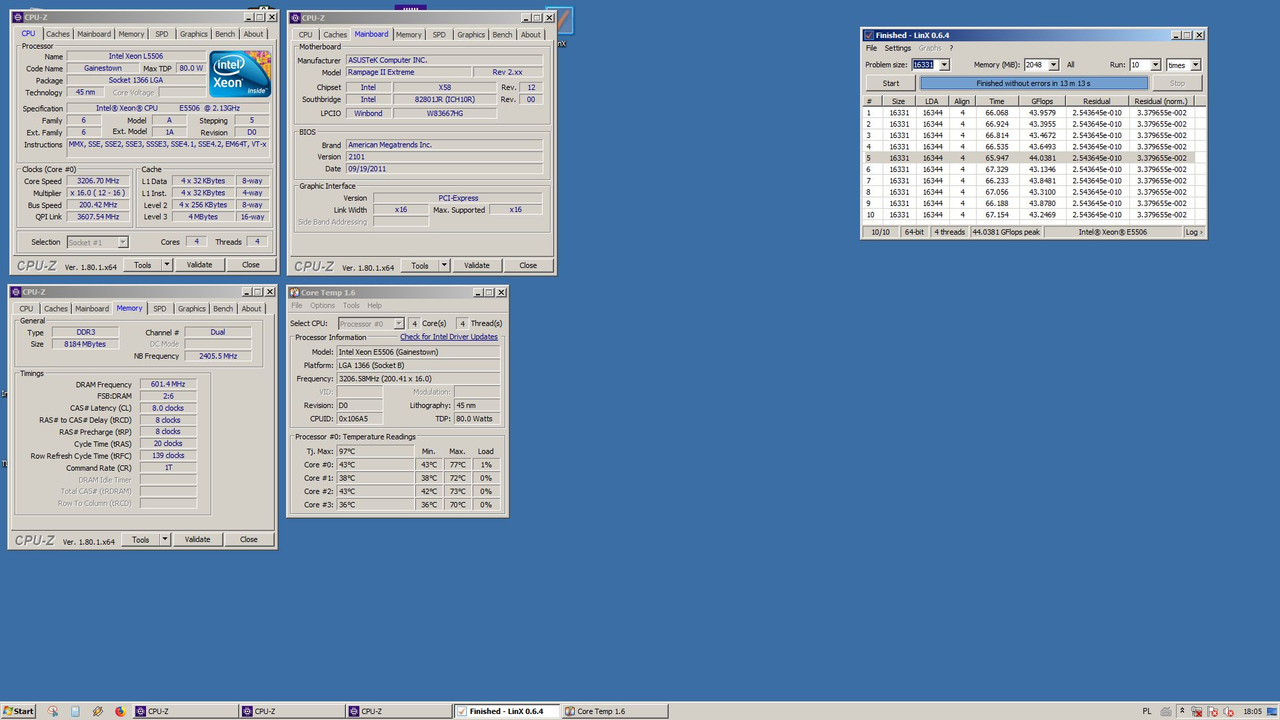Click Validate in CPU-Z CPU window

click(x=200, y=265)
